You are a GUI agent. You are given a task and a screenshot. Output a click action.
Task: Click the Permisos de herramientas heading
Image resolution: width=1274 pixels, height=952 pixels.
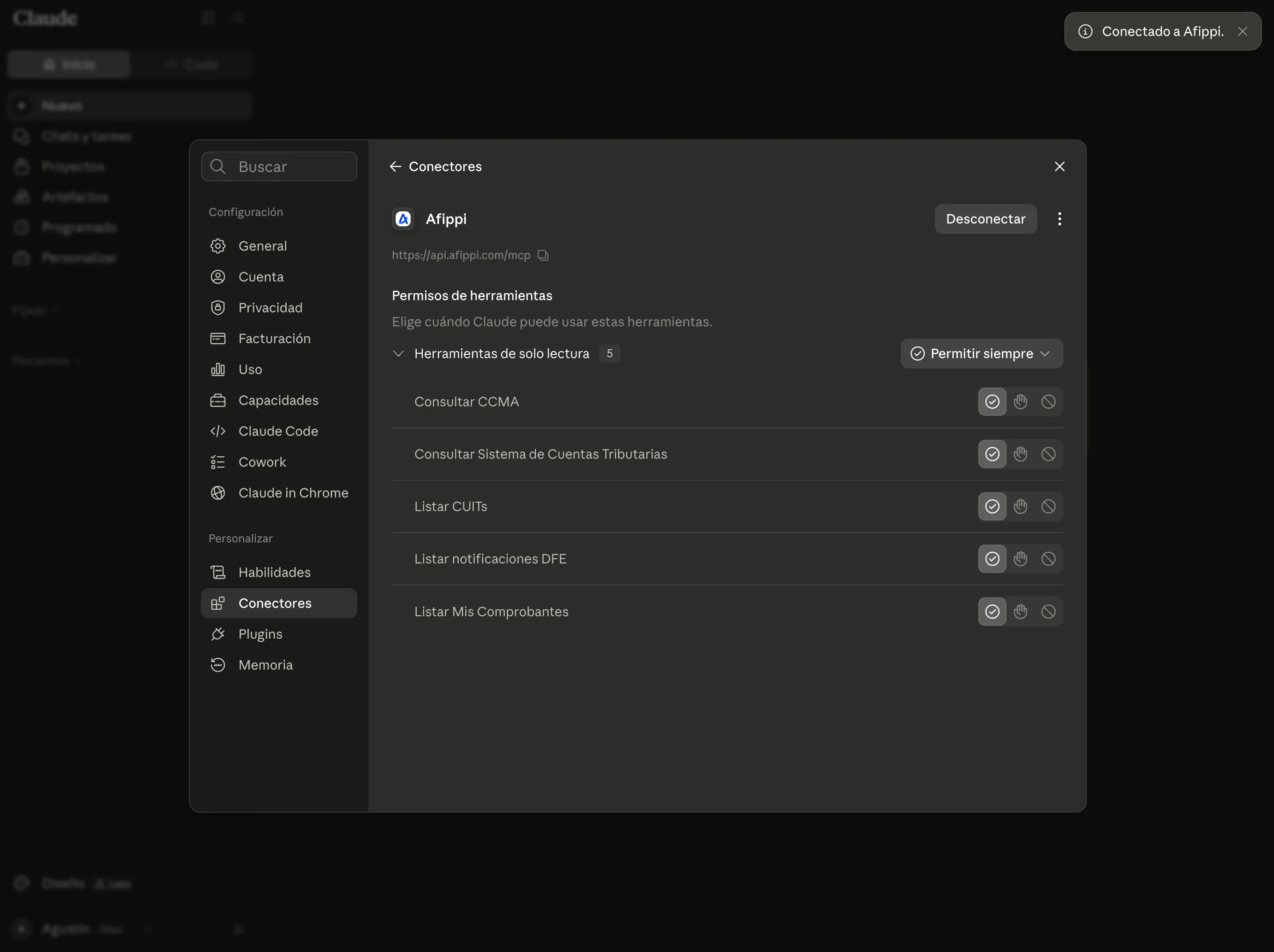(472, 296)
